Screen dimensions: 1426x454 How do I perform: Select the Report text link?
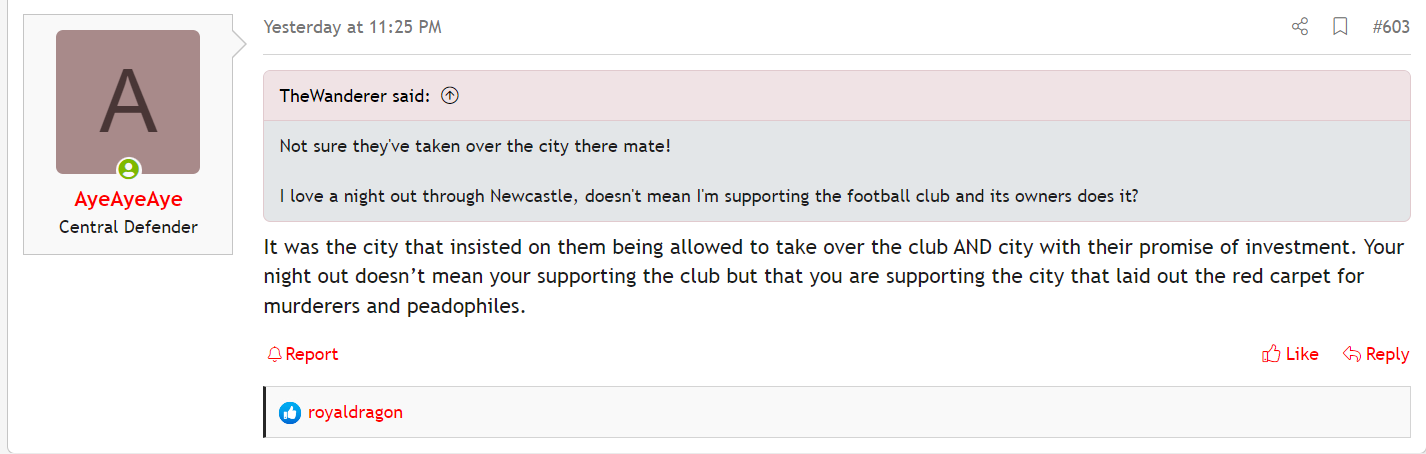(312, 354)
